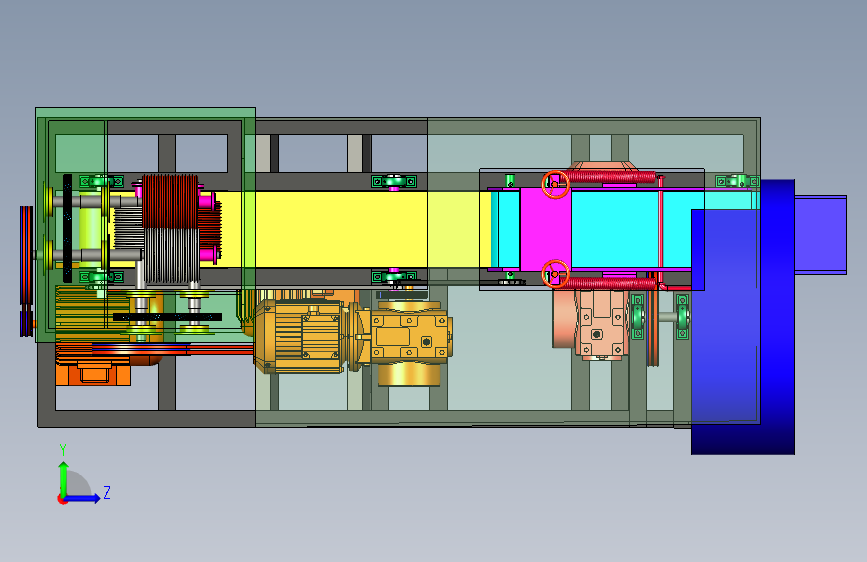Viewport: 867px width, 562px height.
Task: Select the black horizontal bar under the rollers
Action: (x=167, y=317)
